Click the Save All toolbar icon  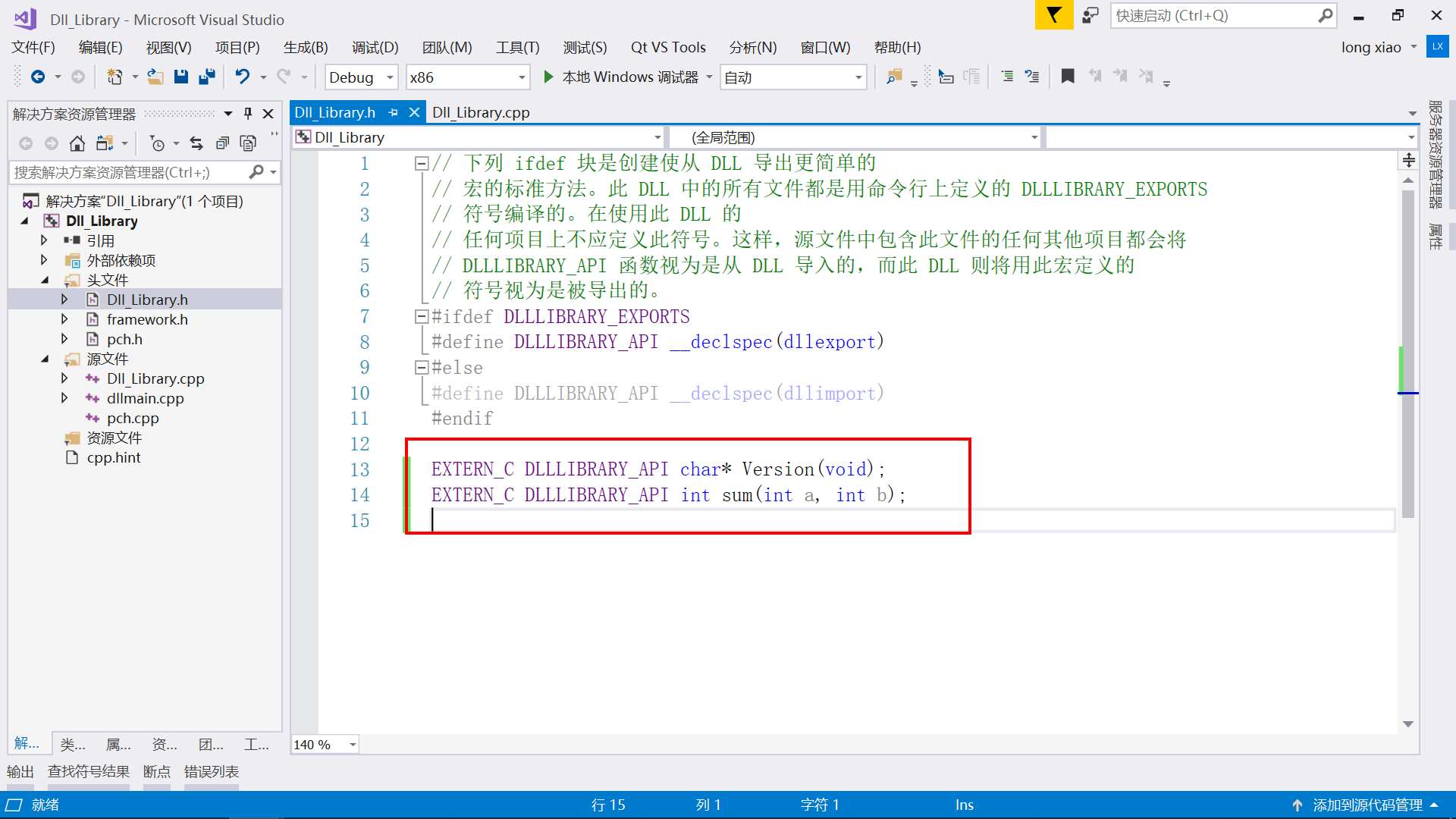coord(206,77)
